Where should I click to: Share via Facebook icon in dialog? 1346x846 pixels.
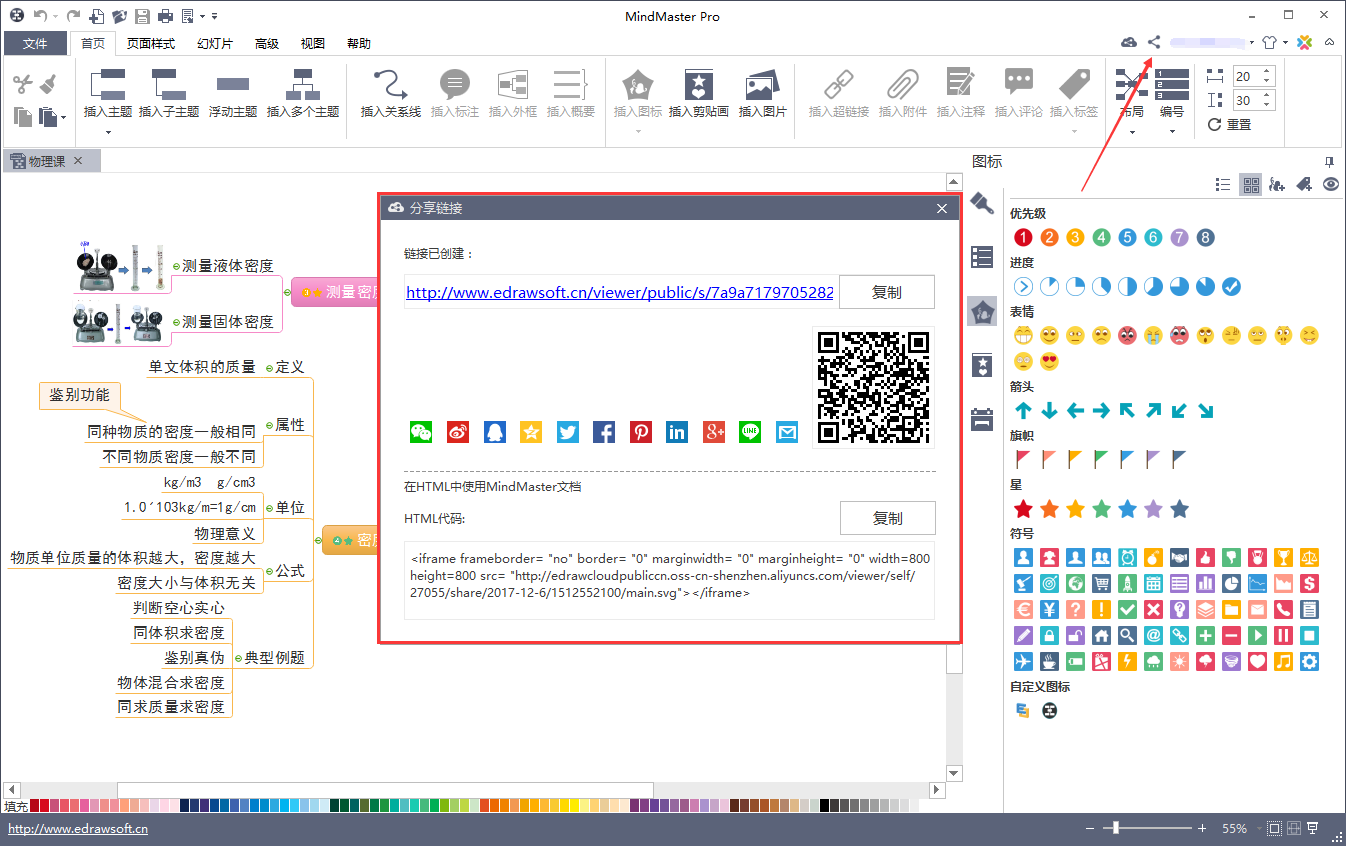tap(604, 432)
